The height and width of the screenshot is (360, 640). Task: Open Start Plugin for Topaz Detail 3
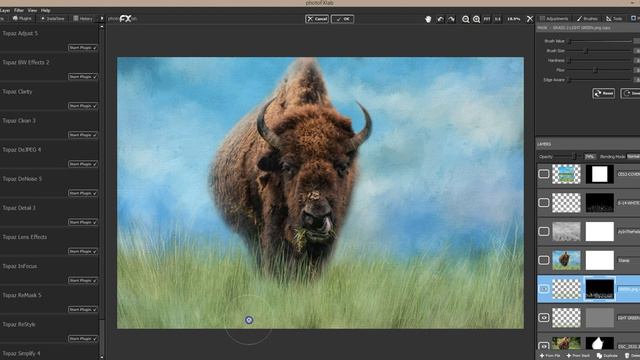pos(83,222)
